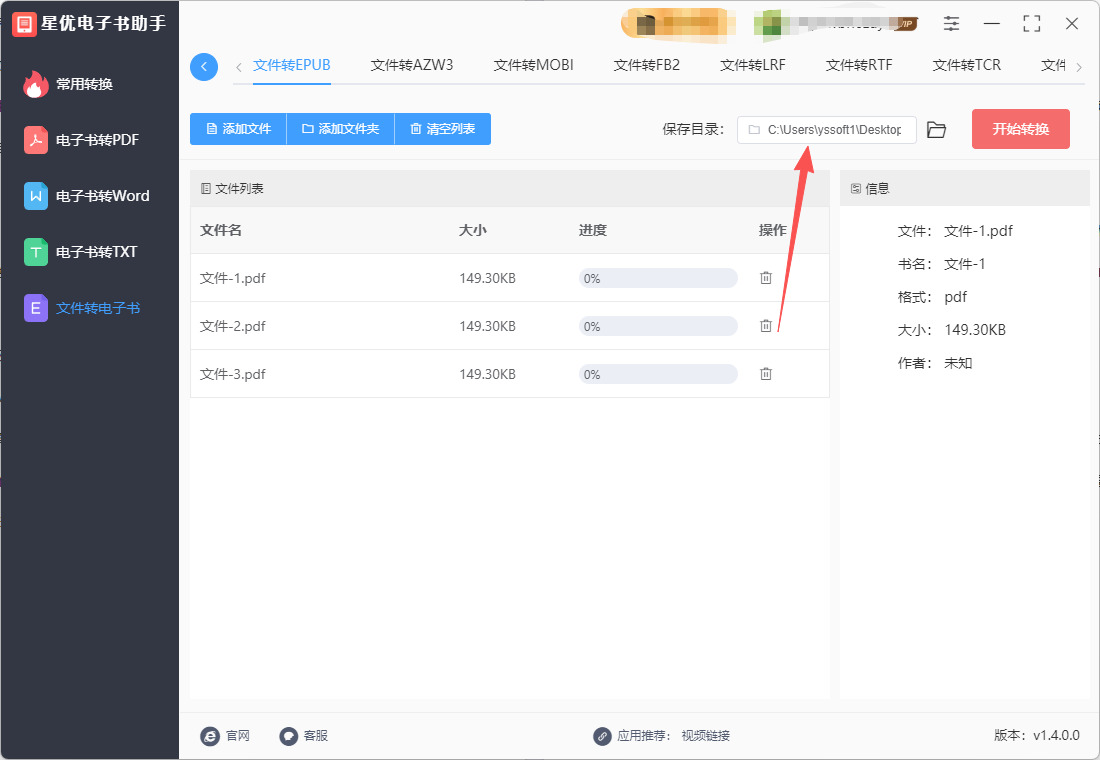This screenshot has width=1100, height=760.
Task: Open 电子书转TXT sidebar item
Action: (81, 252)
